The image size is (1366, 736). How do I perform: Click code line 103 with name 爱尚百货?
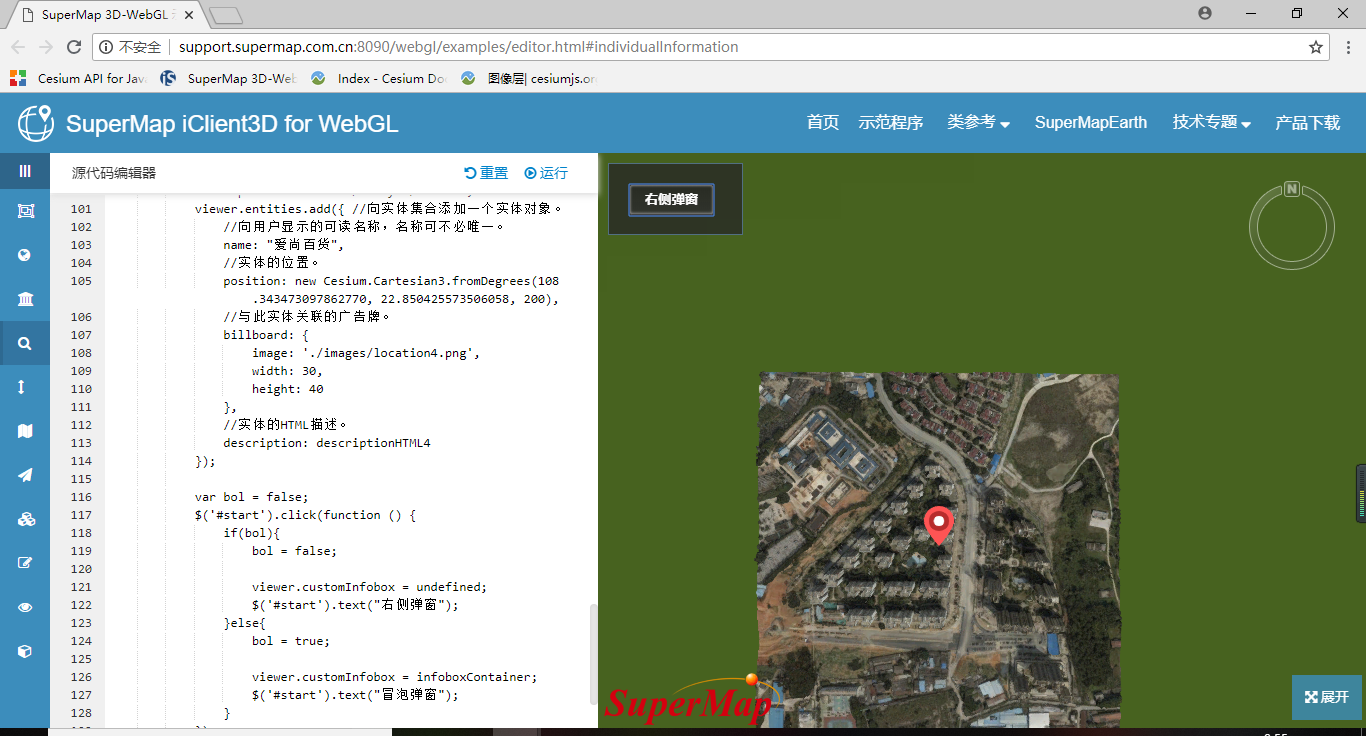point(284,245)
